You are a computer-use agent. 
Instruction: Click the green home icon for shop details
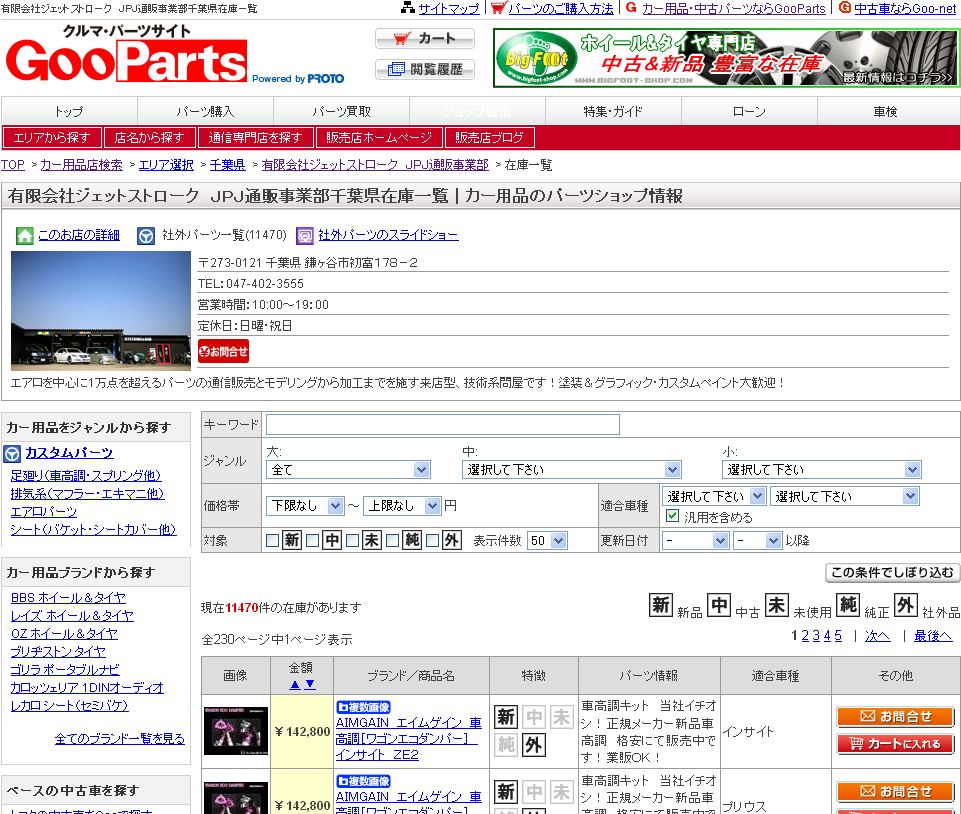click(25, 235)
